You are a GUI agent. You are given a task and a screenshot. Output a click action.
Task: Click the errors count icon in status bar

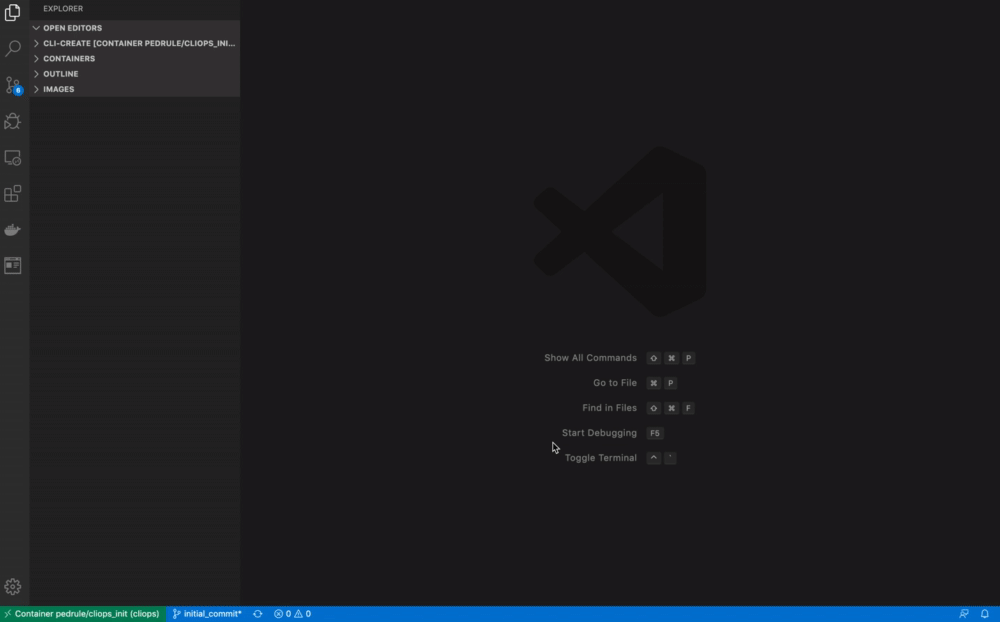(x=278, y=614)
